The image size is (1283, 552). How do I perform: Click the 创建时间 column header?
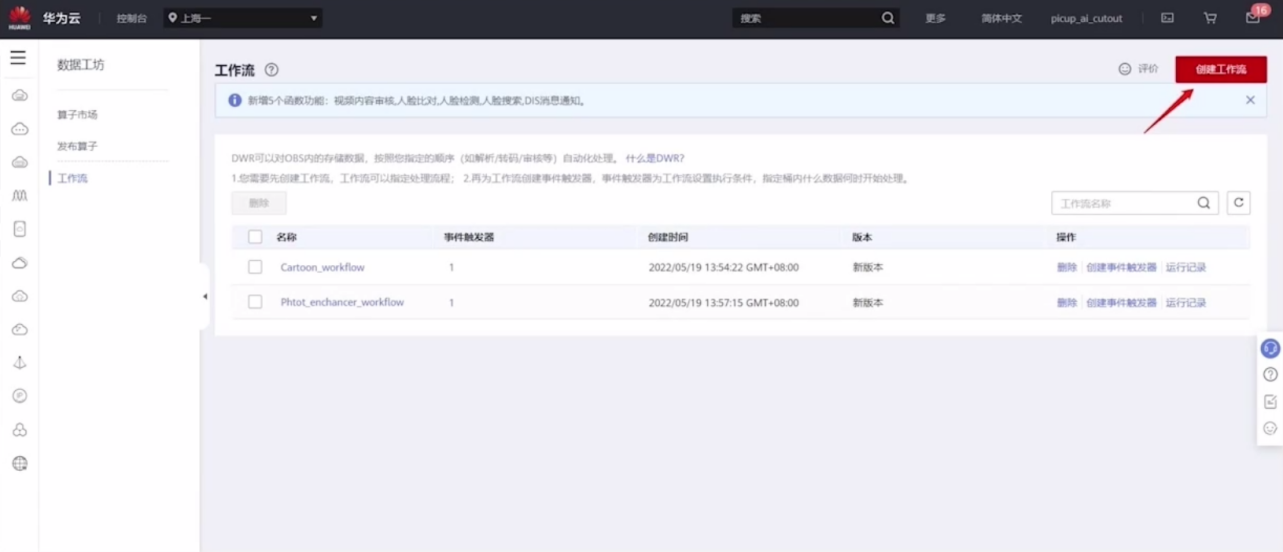coord(668,237)
